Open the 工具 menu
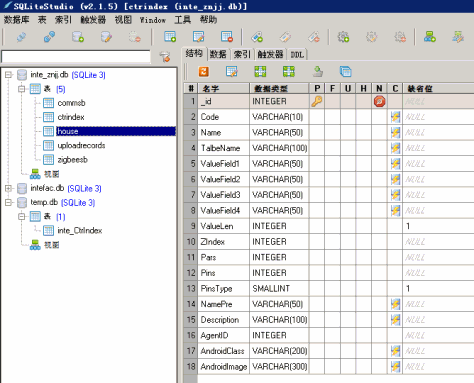Screen dimensions: 474x383 pos(183,20)
